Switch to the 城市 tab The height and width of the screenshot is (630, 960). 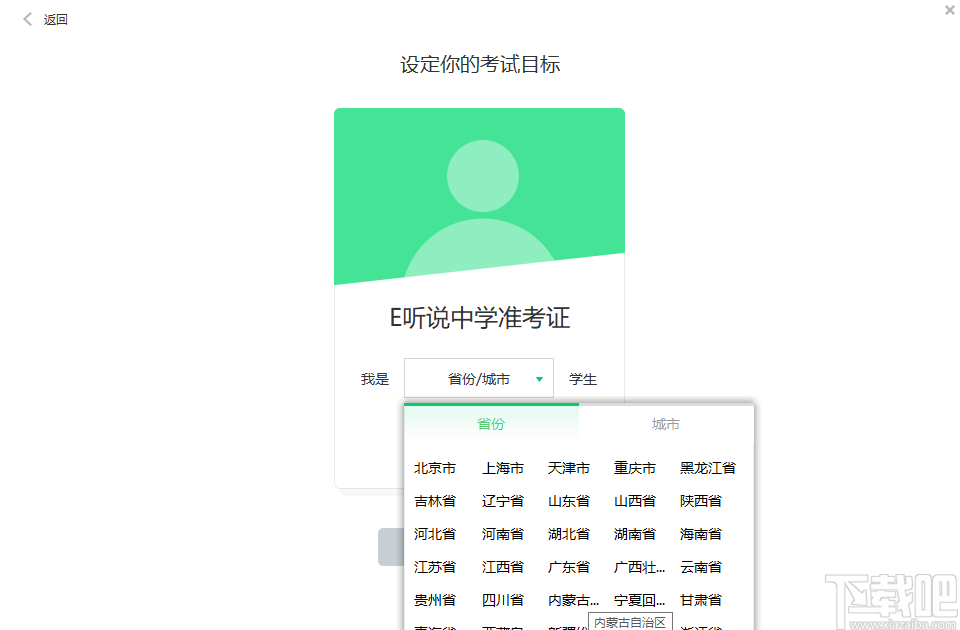666,423
